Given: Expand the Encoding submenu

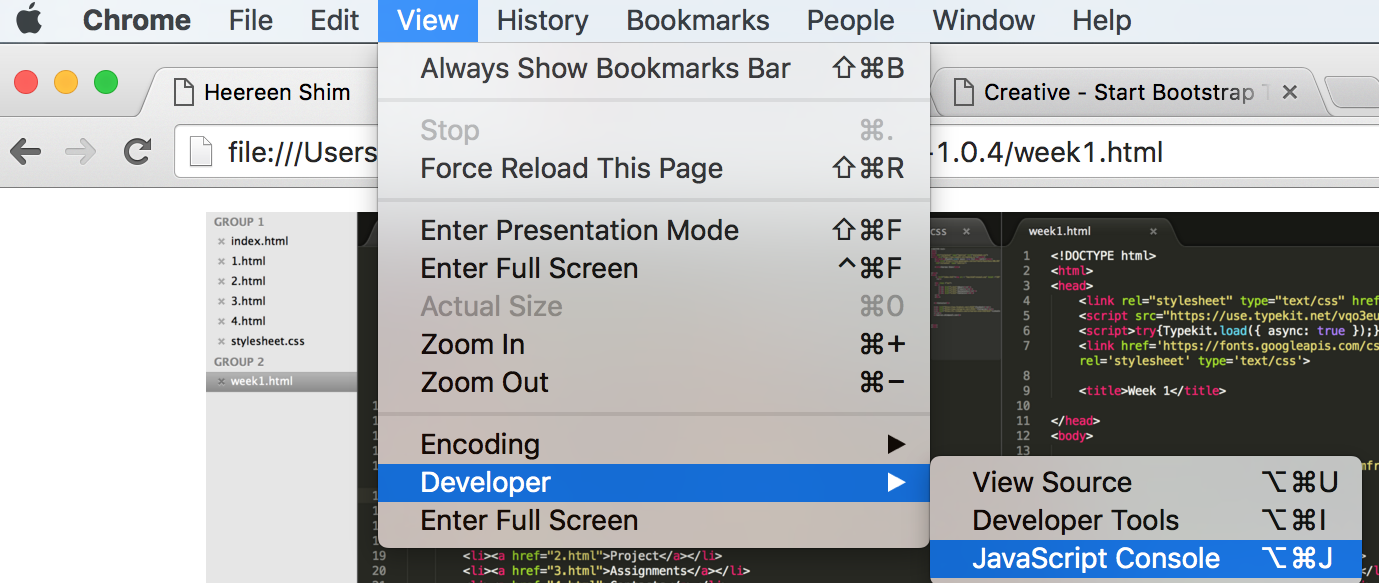Looking at the screenshot, I should tap(654, 444).
